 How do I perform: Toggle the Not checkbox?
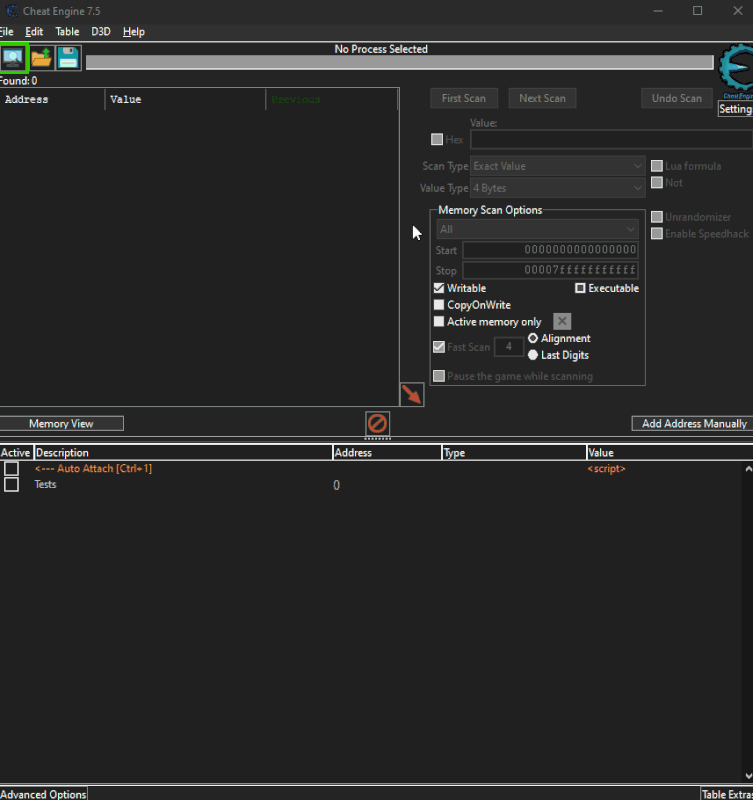click(x=657, y=183)
